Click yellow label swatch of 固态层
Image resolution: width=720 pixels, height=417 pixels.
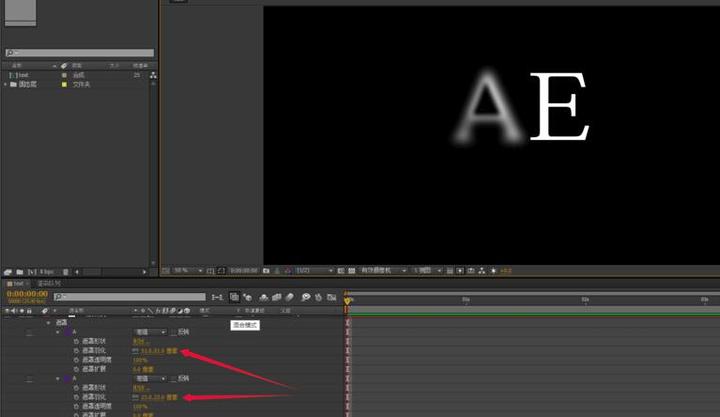point(64,85)
